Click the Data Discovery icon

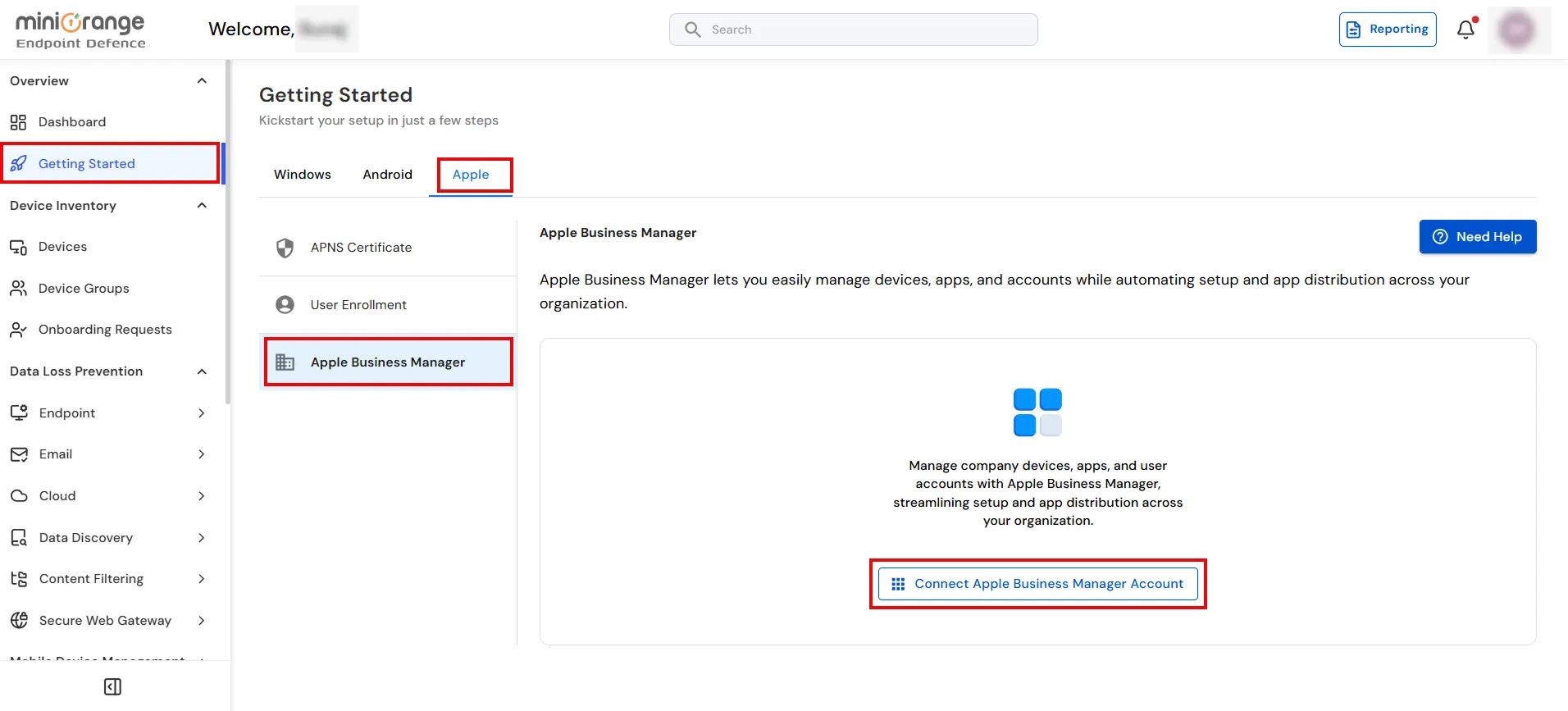pos(19,538)
